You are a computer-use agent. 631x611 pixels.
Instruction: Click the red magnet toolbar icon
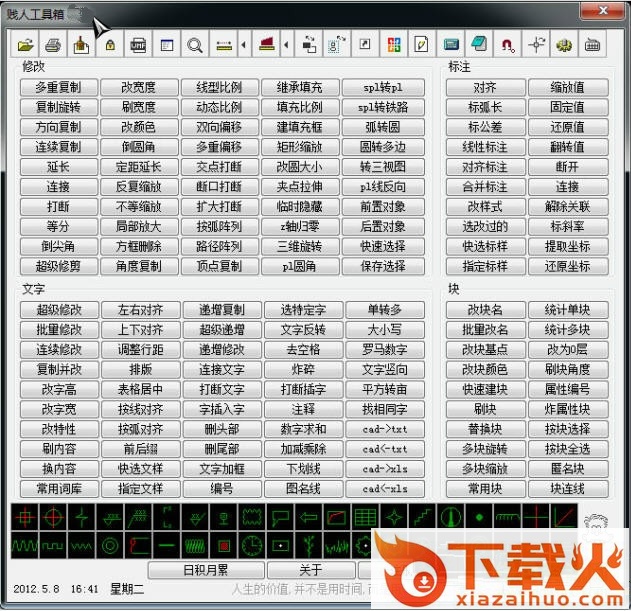(508, 45)
